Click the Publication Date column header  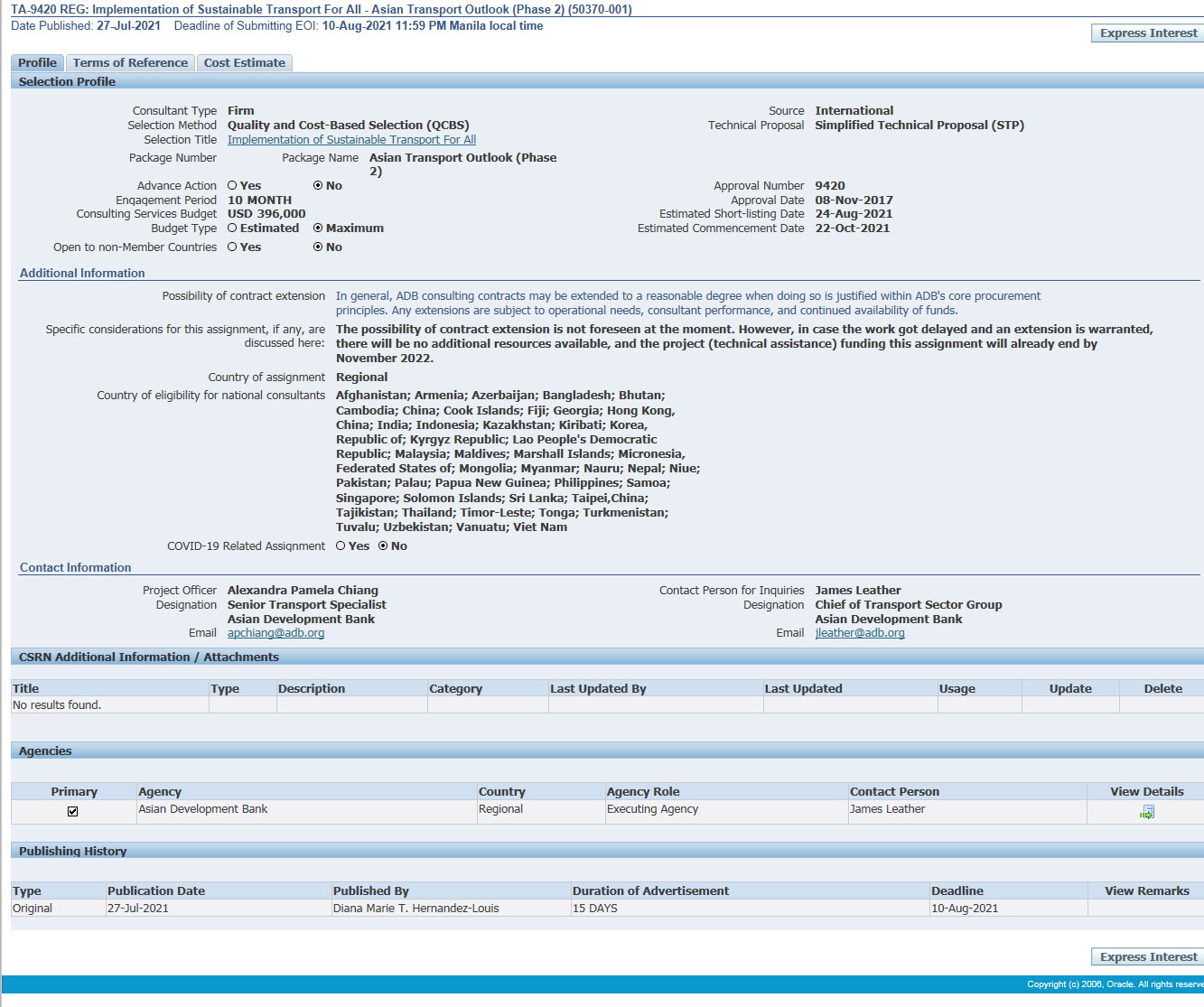coord(156,891)
